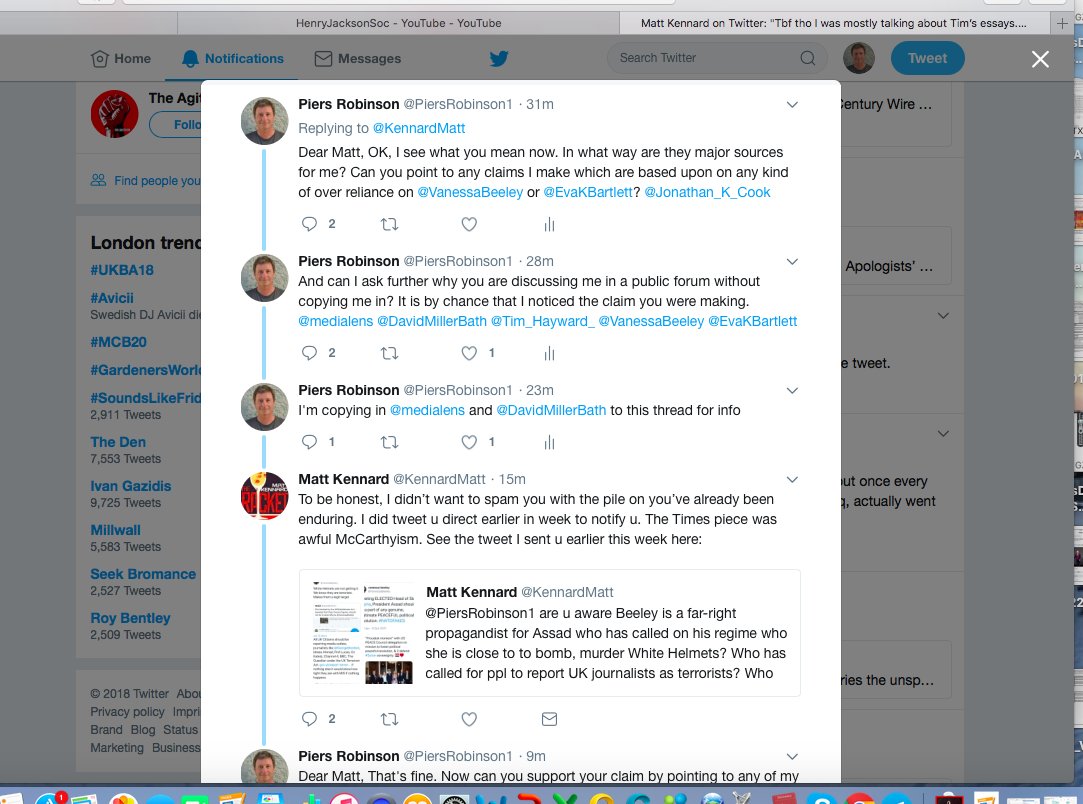Like Piers Robinson's 23m tweet
Viewport: 1083px width, 804px height.
469,442
